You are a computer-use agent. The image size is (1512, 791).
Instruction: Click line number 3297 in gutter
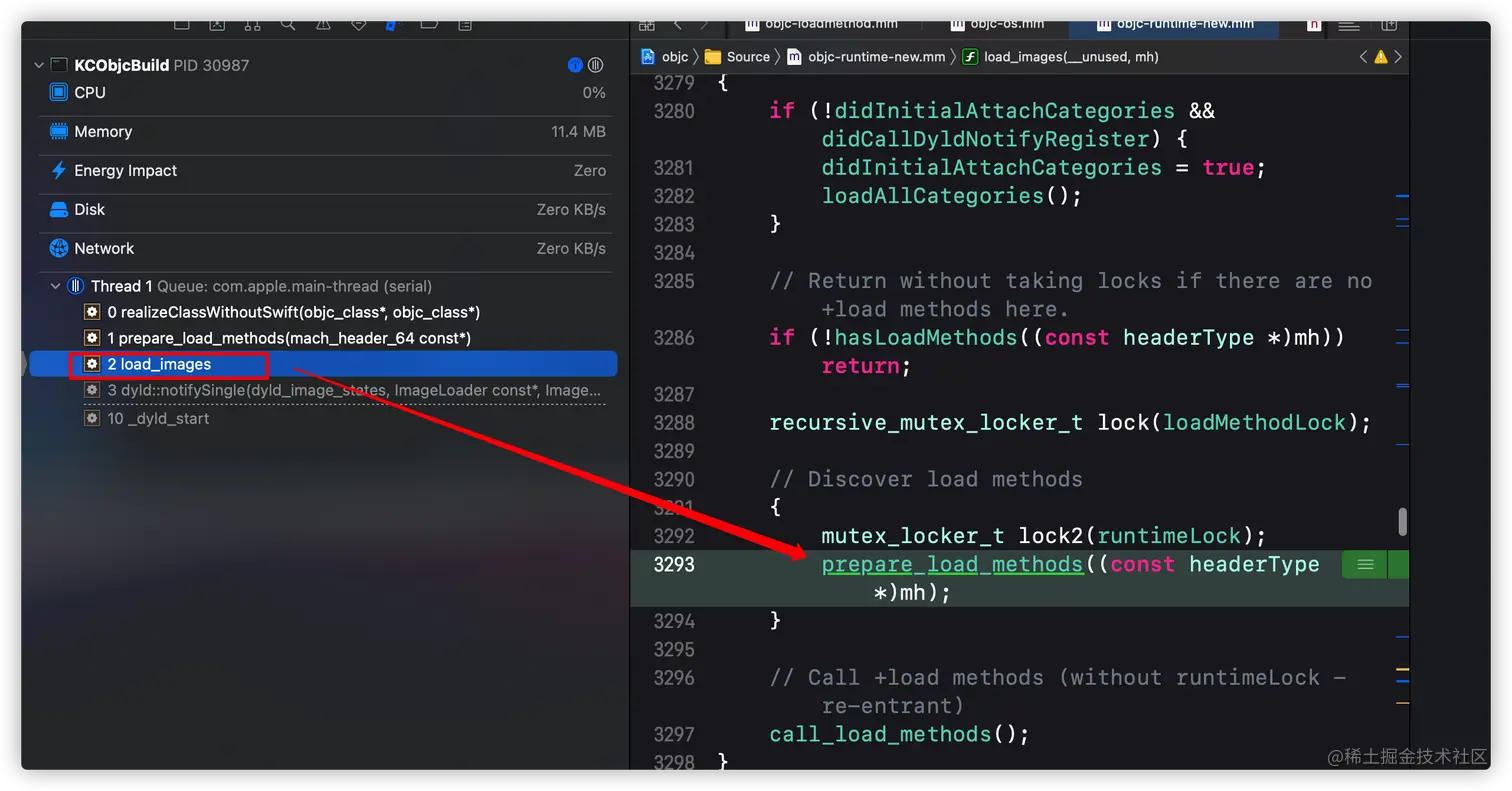point(674,735)
